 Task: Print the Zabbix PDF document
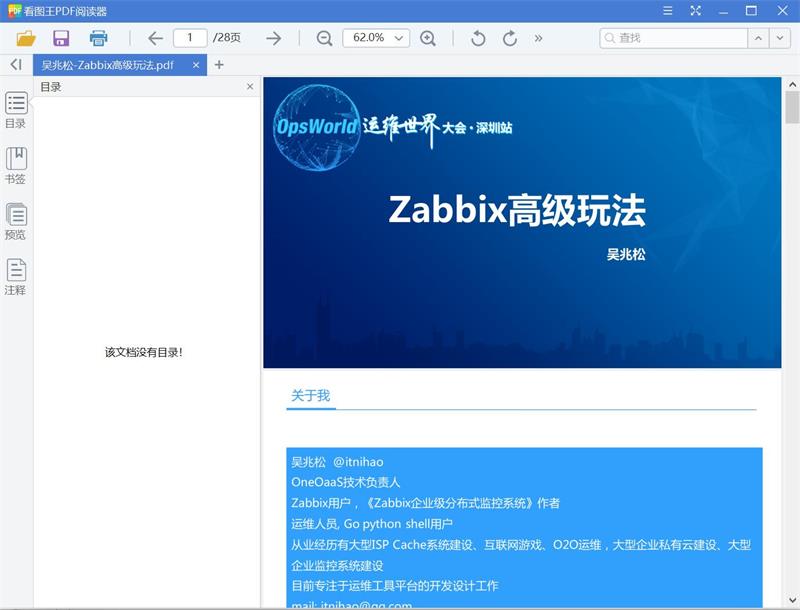(96, 36)
